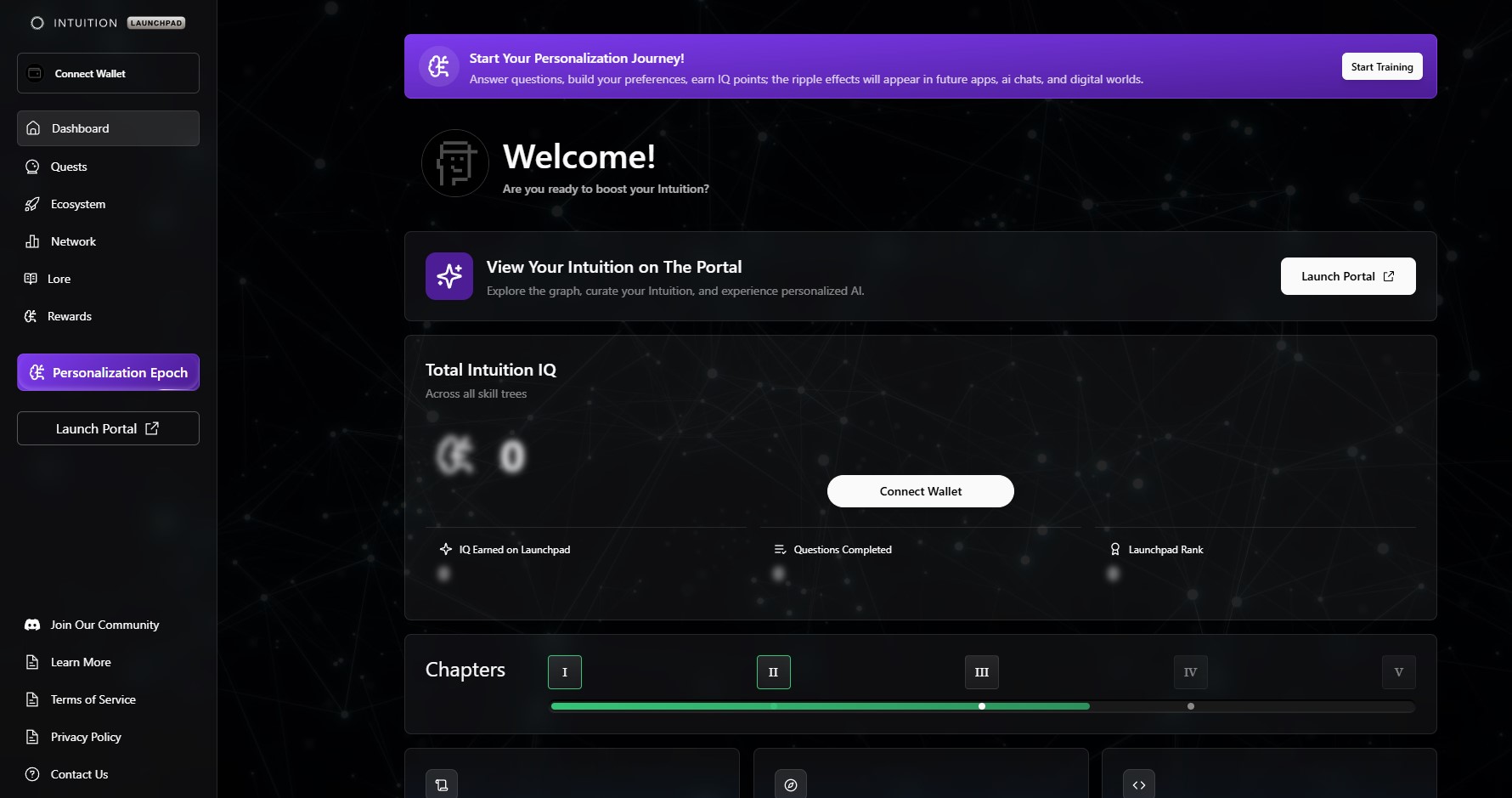Launch Portal from the main card
Screen dimensions: 1512x798
tap(1348, 276)
